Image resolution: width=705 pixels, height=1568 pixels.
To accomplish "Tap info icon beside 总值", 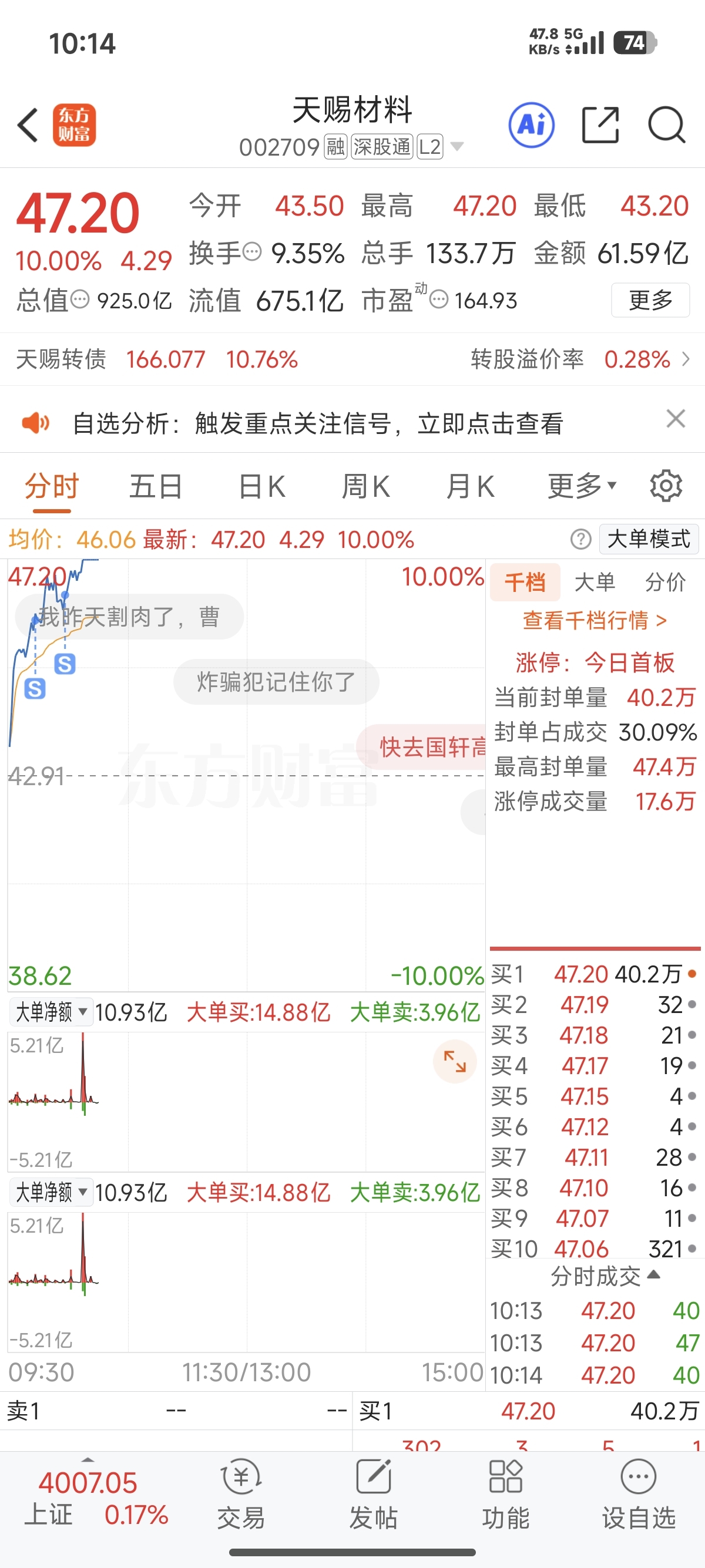I will (x=80, y=299).
